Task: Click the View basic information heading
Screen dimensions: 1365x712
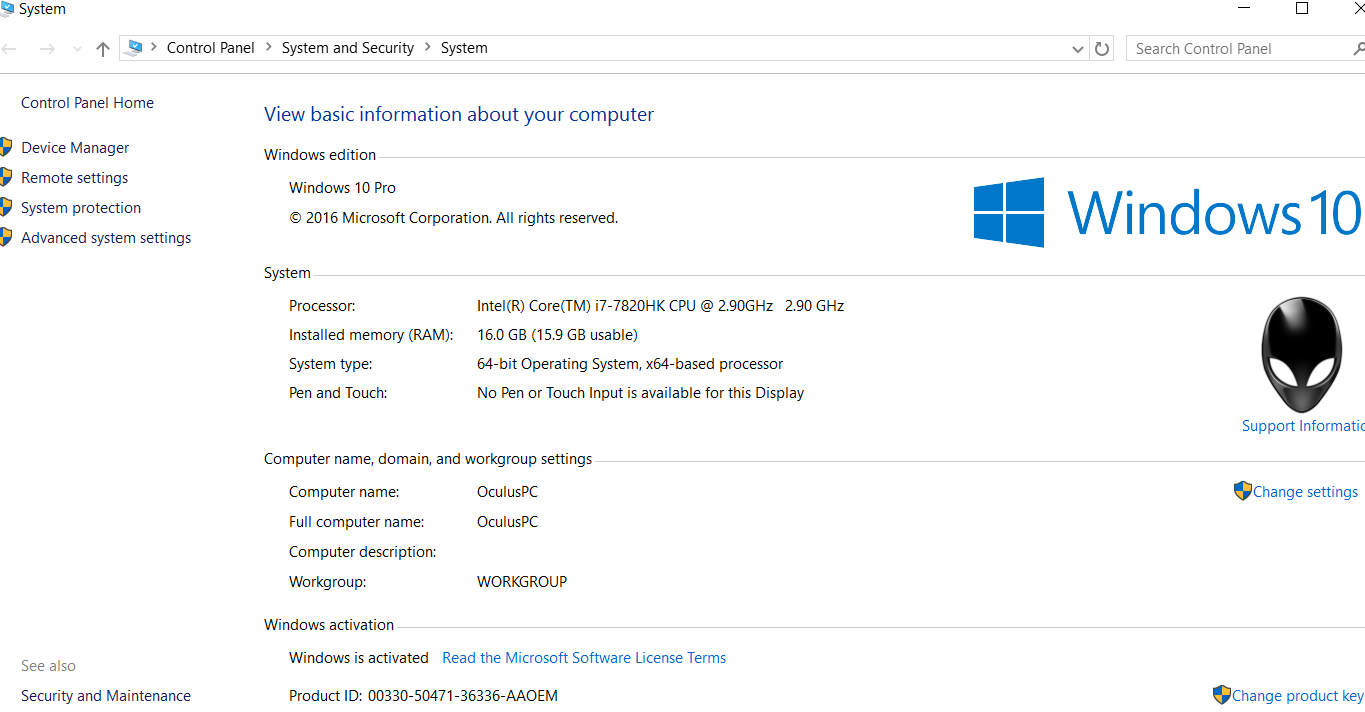Action: pyautogui.click(x=459, y=115)
